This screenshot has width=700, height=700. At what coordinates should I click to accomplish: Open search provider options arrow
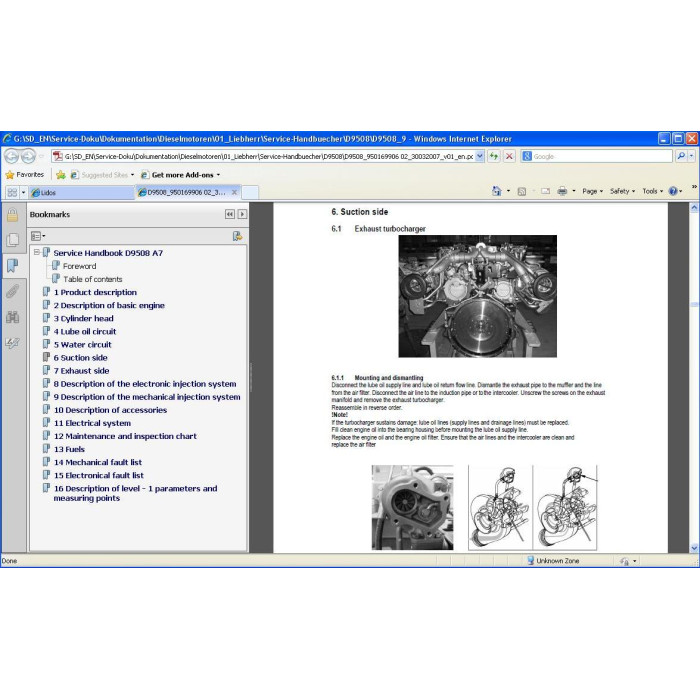[x=692, y=156]
